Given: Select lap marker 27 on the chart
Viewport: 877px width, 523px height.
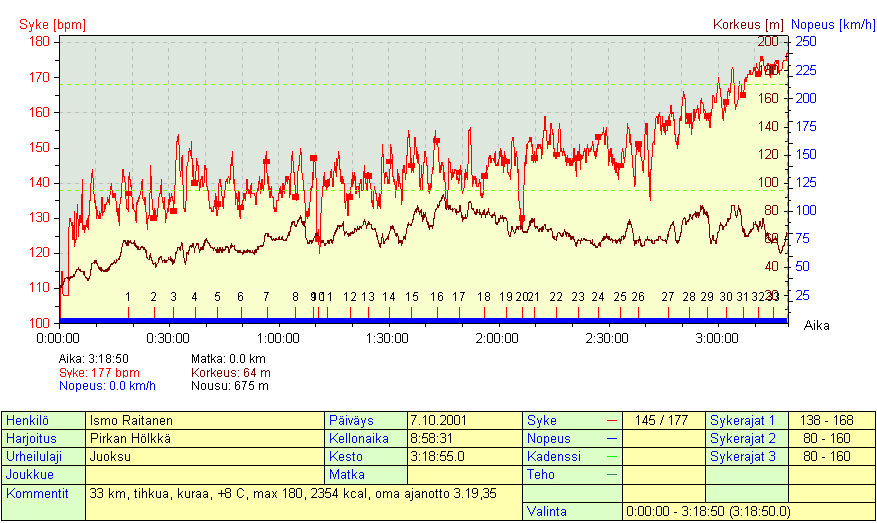Looking at the screenshot, I should coord(668,297).
